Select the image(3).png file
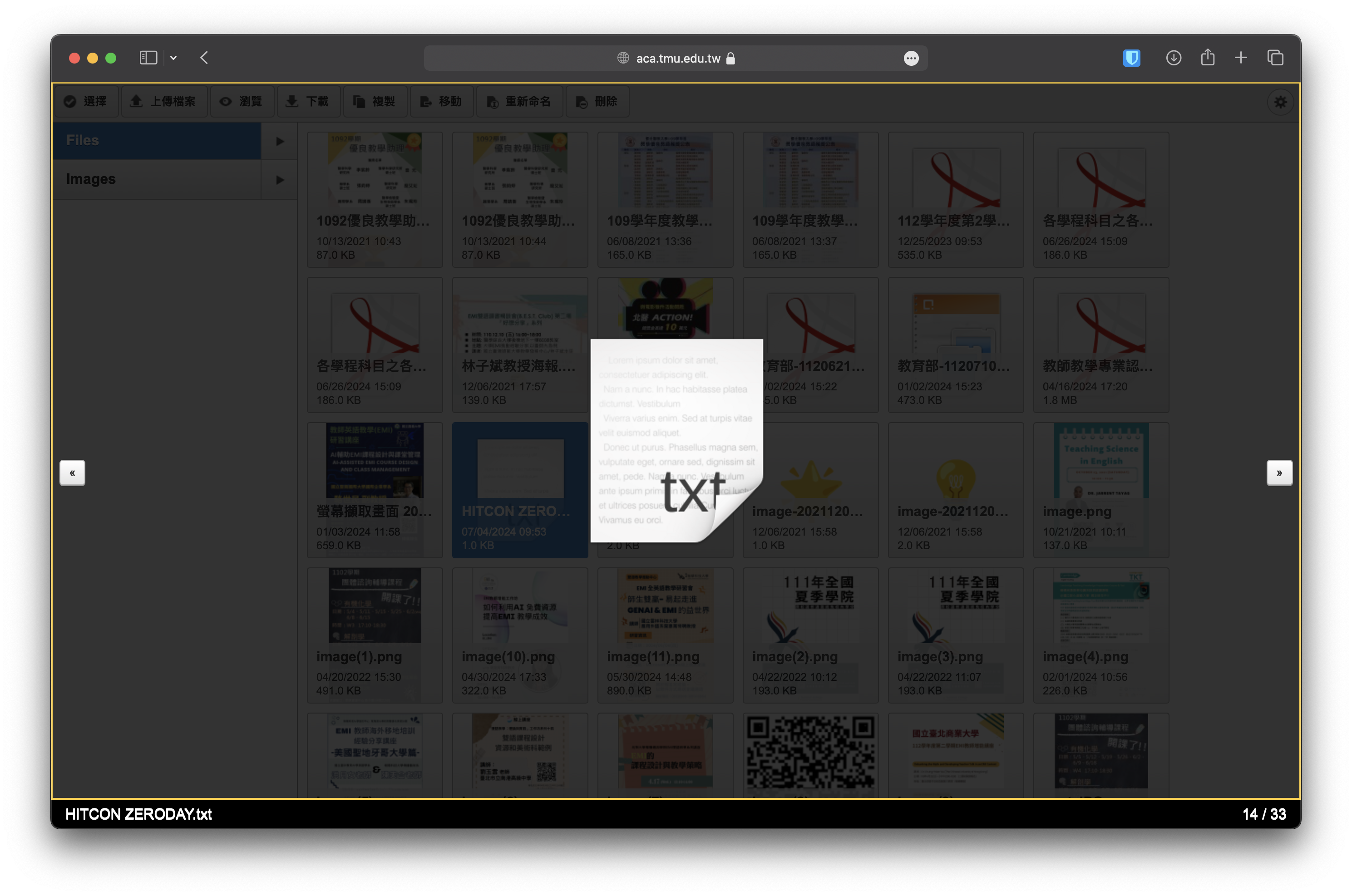This screenshot has height=896, width=1352. point(955,635)
